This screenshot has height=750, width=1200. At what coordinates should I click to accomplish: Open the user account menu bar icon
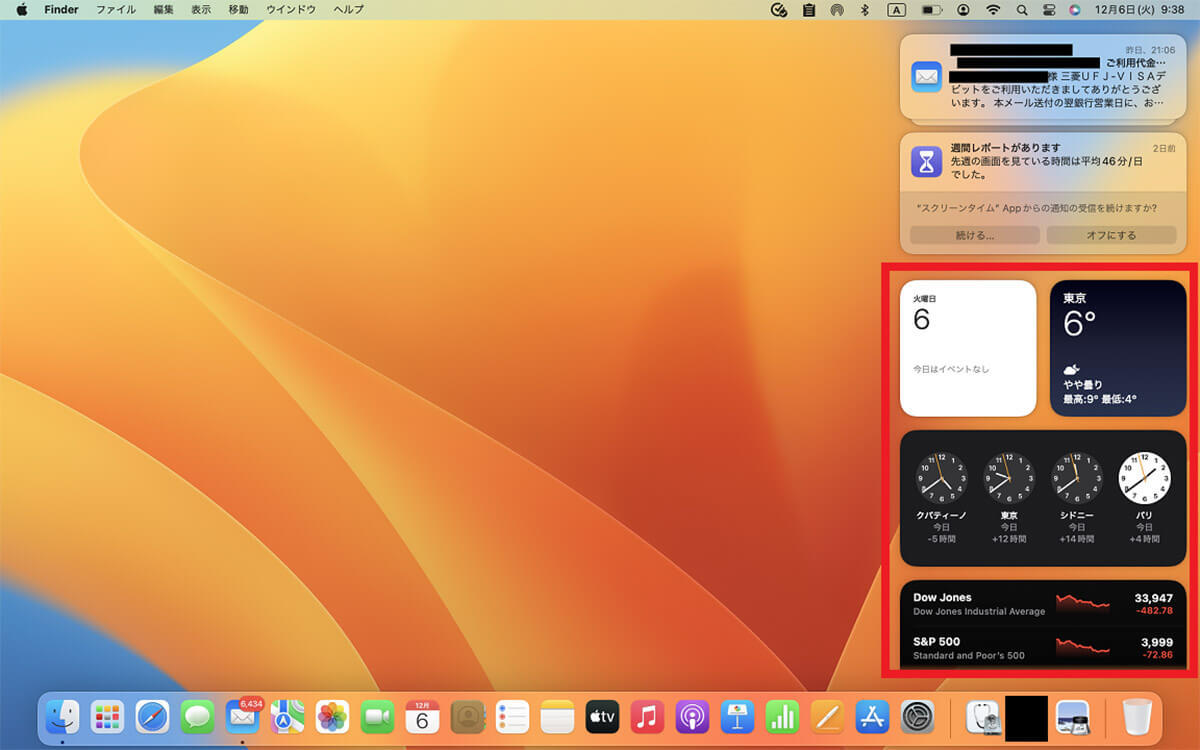coord(963,9)
